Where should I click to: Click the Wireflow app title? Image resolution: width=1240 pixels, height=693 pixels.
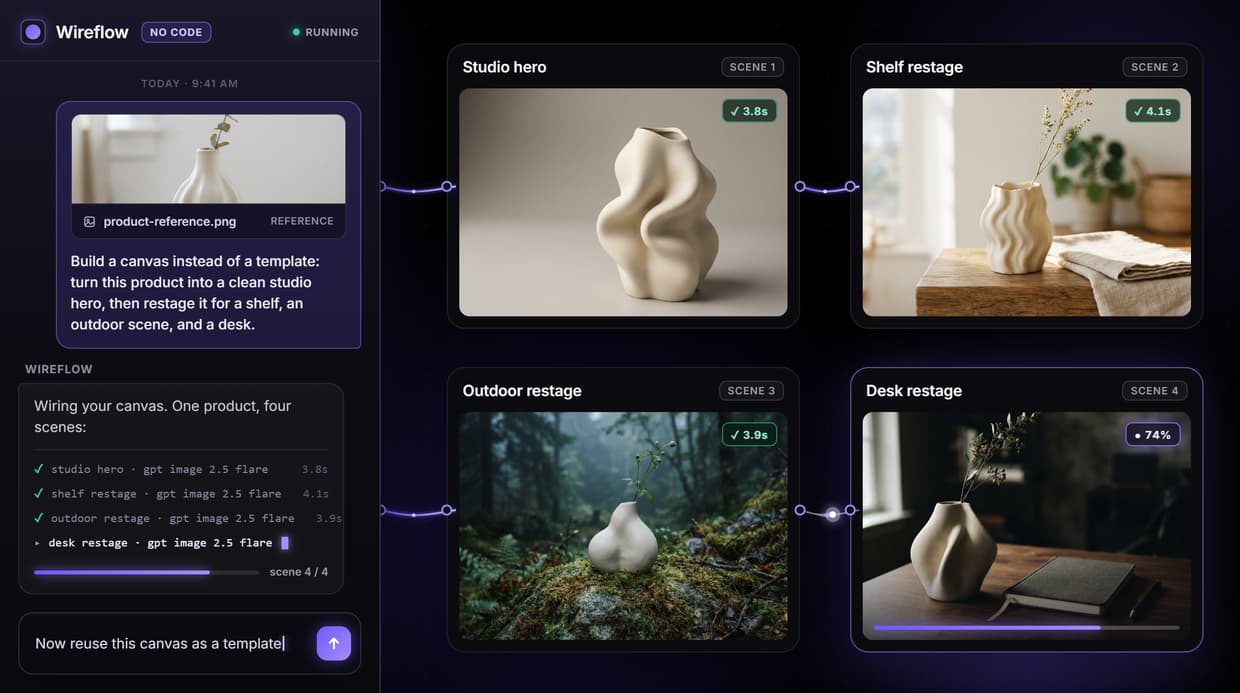92,32
